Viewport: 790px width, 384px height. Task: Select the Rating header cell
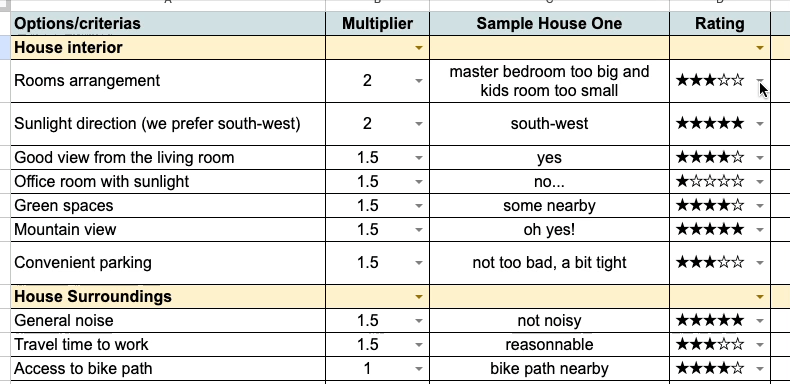(719, 23)
